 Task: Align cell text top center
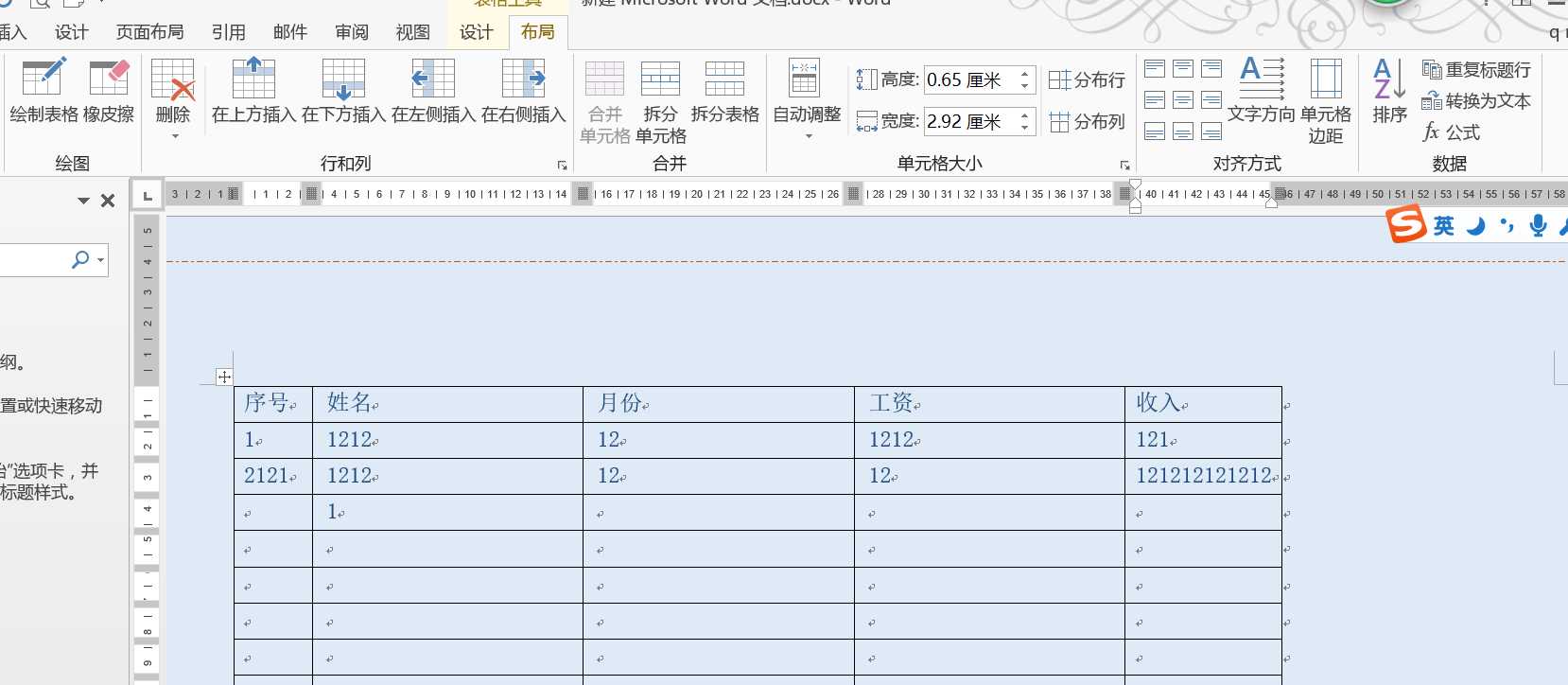pyautogui.click(x=1183, y=68)
